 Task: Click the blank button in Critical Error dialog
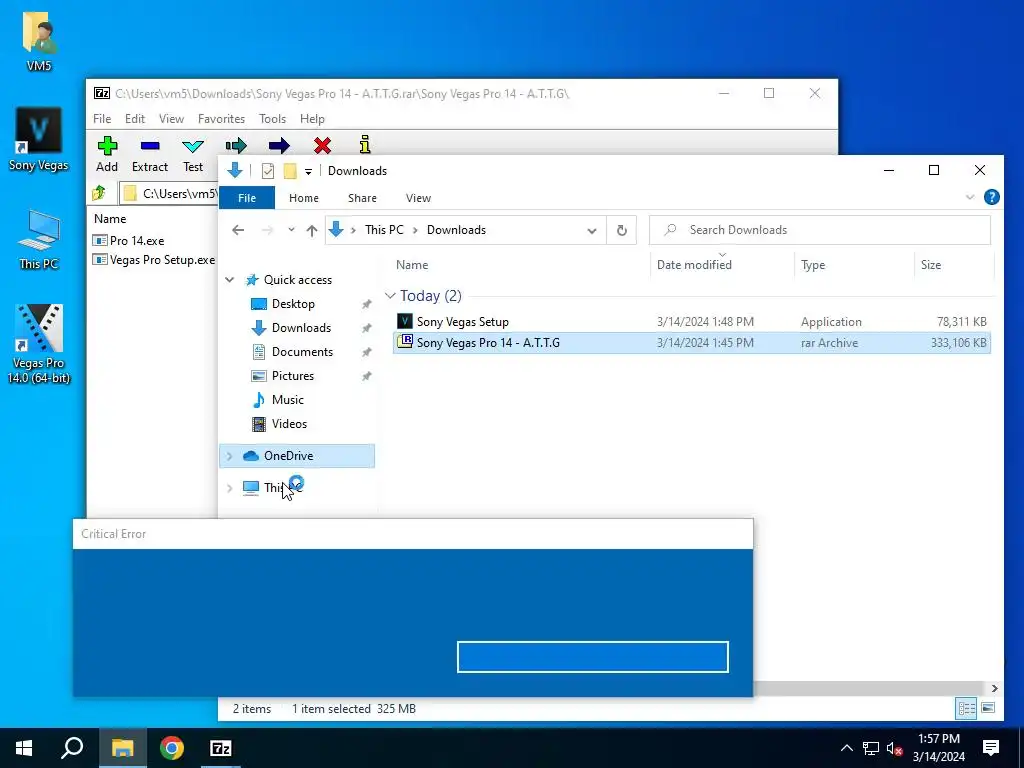click(x=592, y=656)
